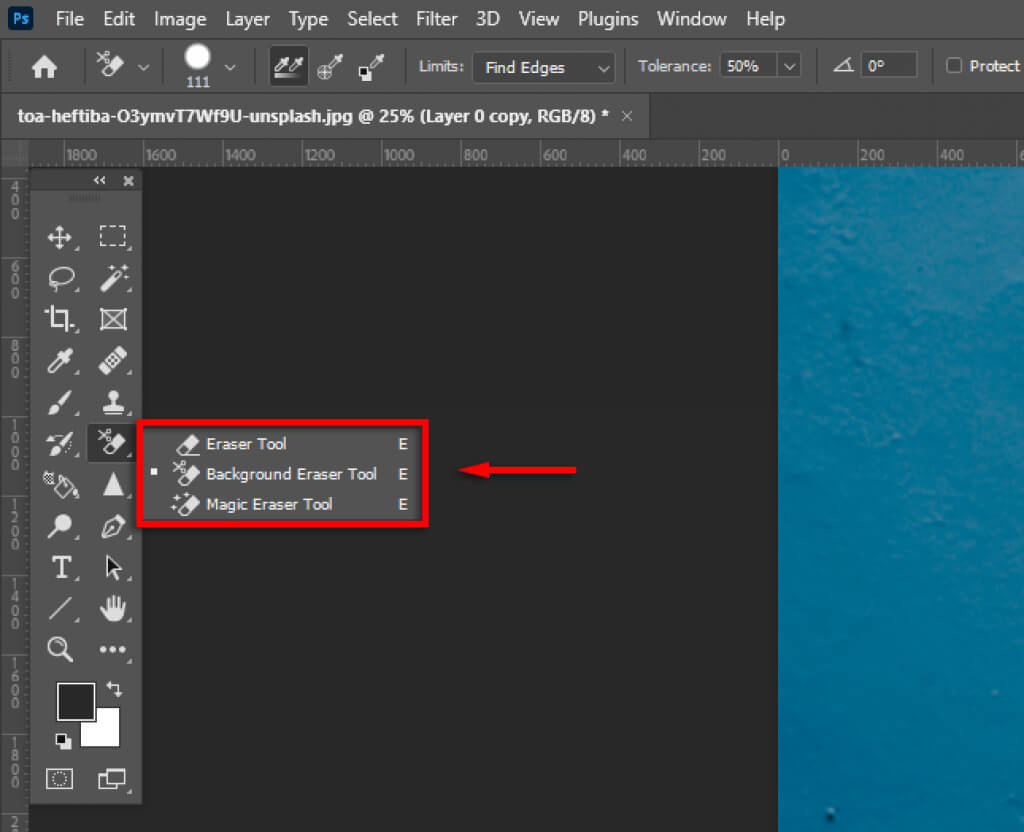Enable the Protect foreground color checkbox
Viewport: 1024px width, 832px height.
(x=954, y=66)
